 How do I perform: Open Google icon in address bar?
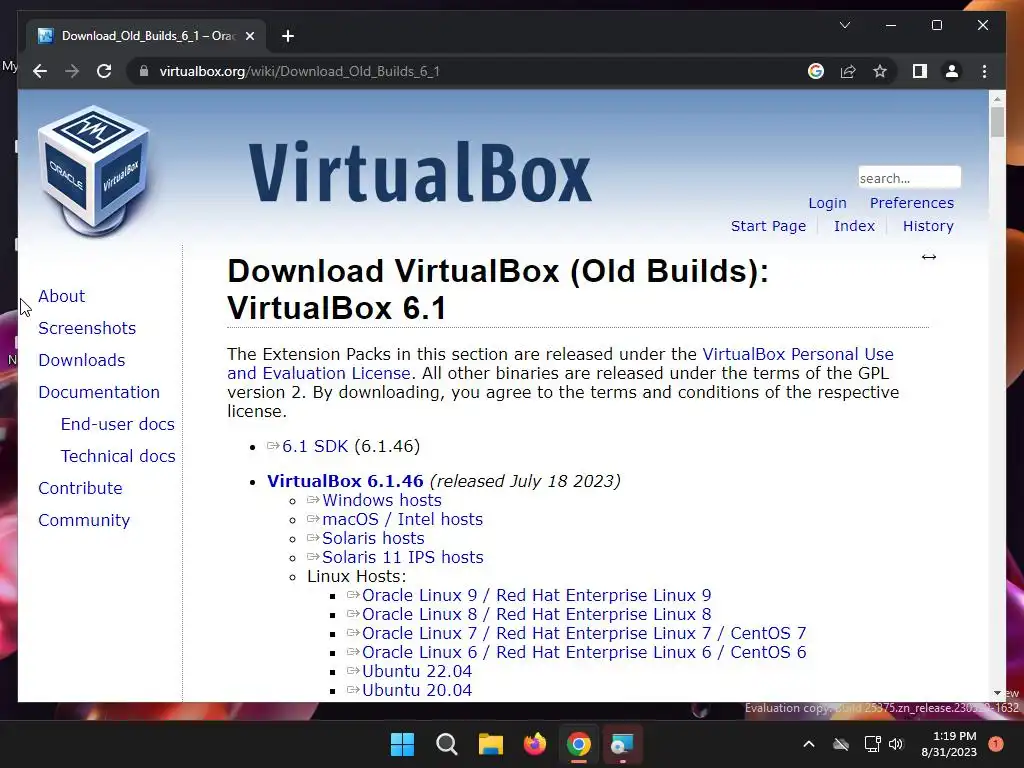coord(816,71)
